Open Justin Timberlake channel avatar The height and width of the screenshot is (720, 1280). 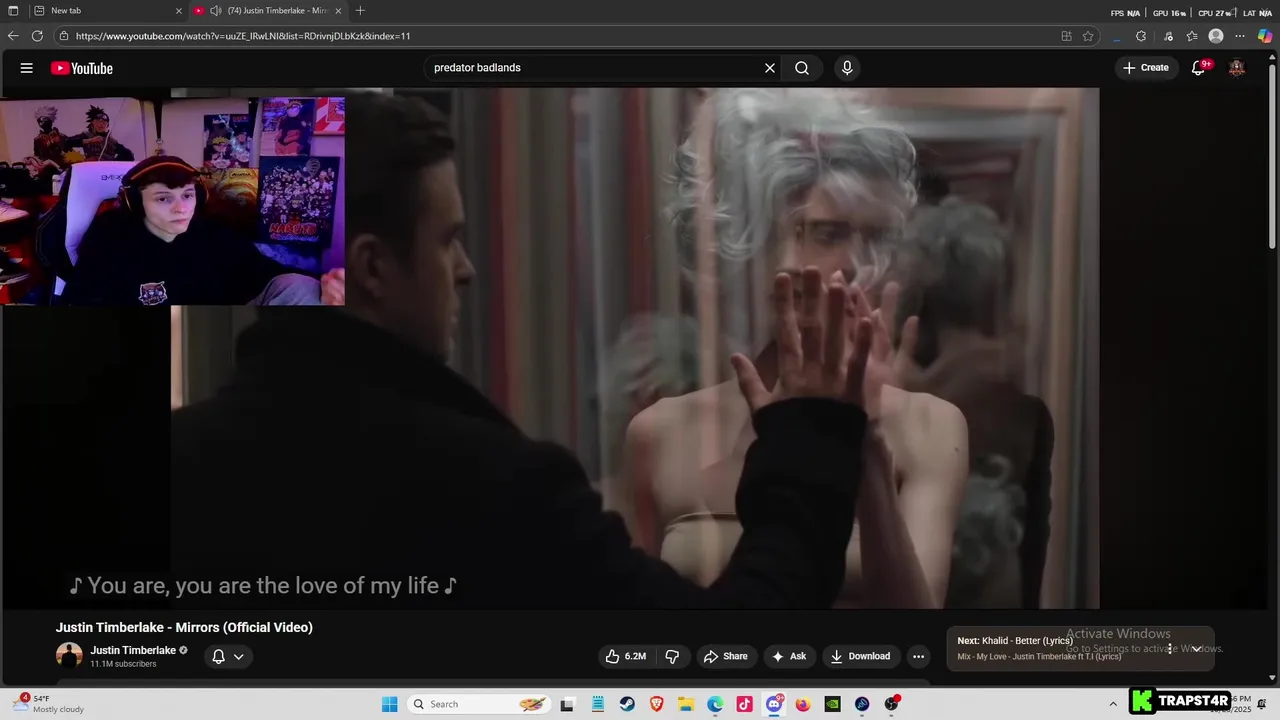pos(69,656)
